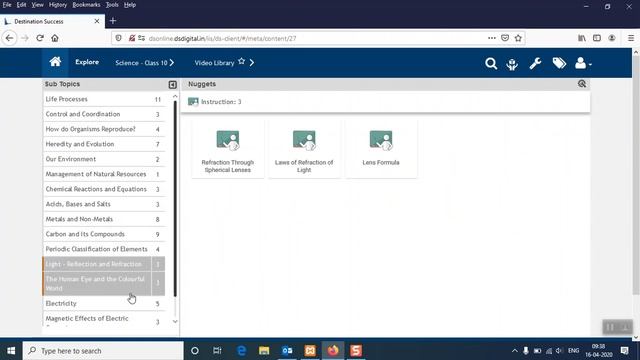The height and width of the screenshot is (360, 640).
Task: Open the tags icon in the navbar
Action: point(559,63)
